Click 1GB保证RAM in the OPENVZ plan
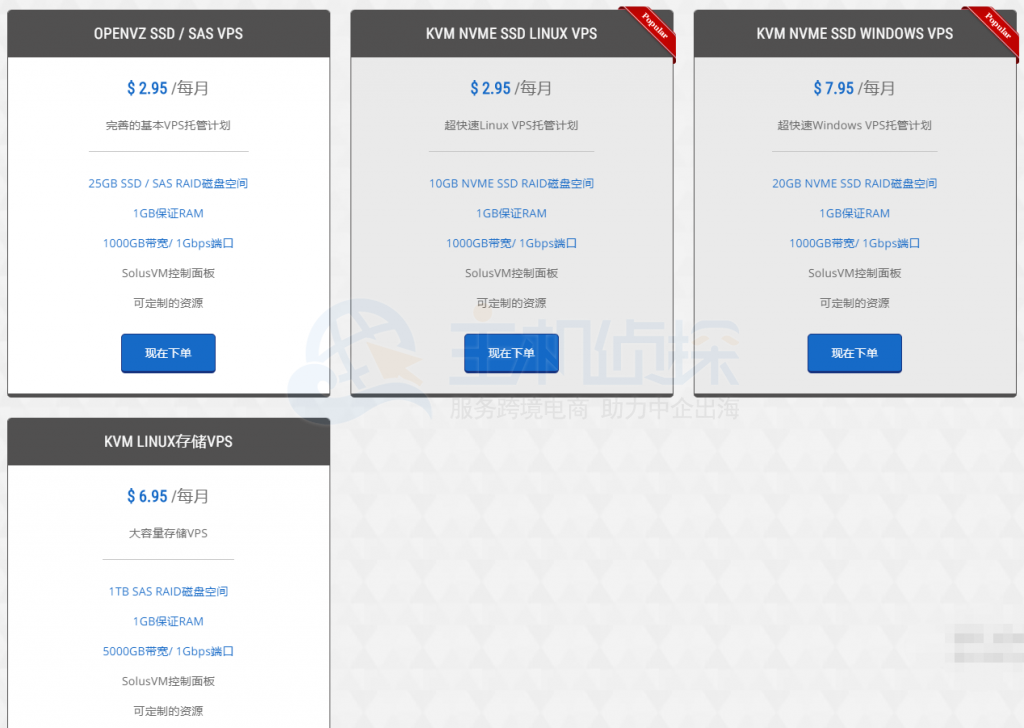The width and height of the screenshot is (1024, 728). 168,213
